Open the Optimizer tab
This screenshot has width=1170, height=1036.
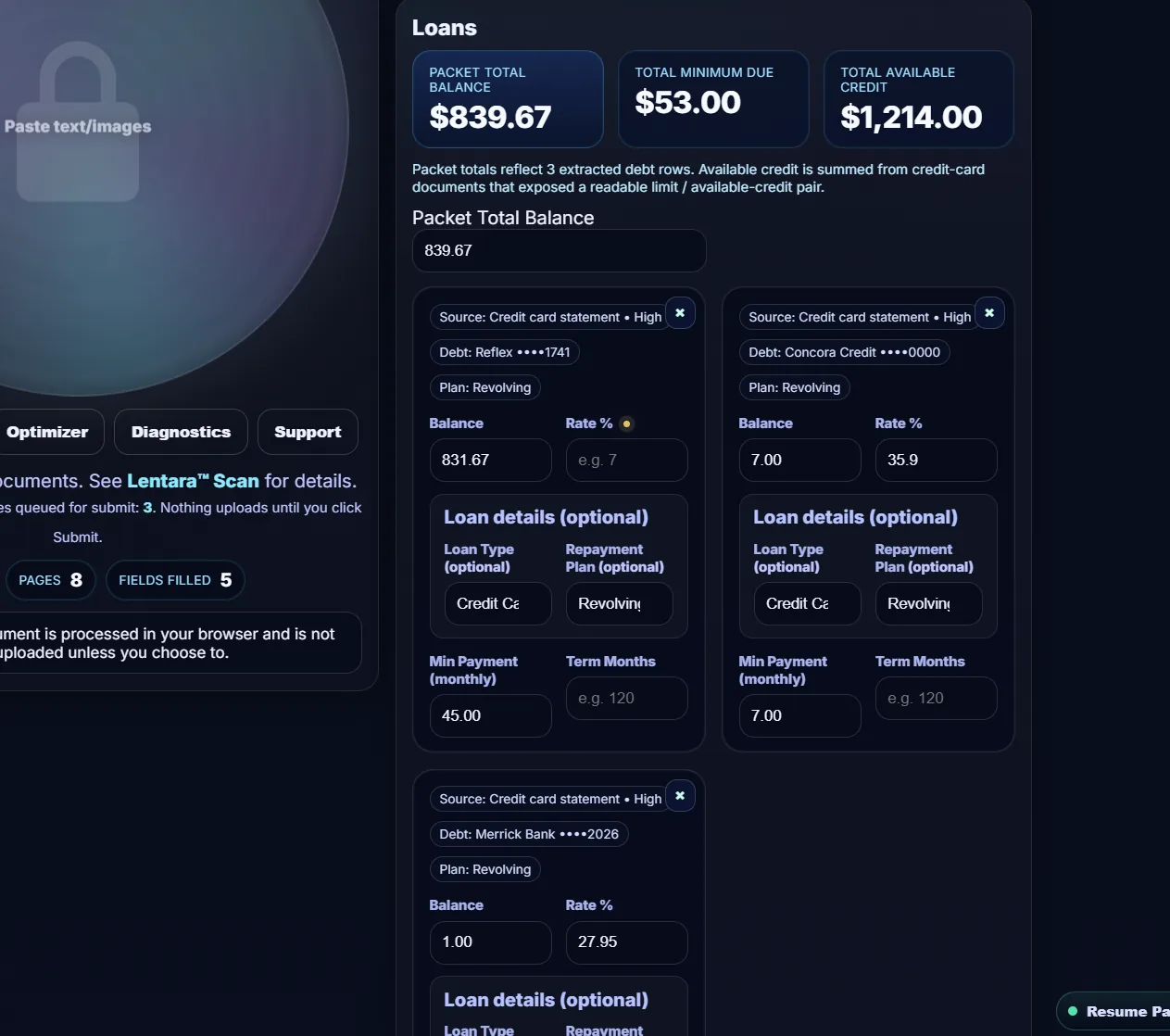[48, 432]
